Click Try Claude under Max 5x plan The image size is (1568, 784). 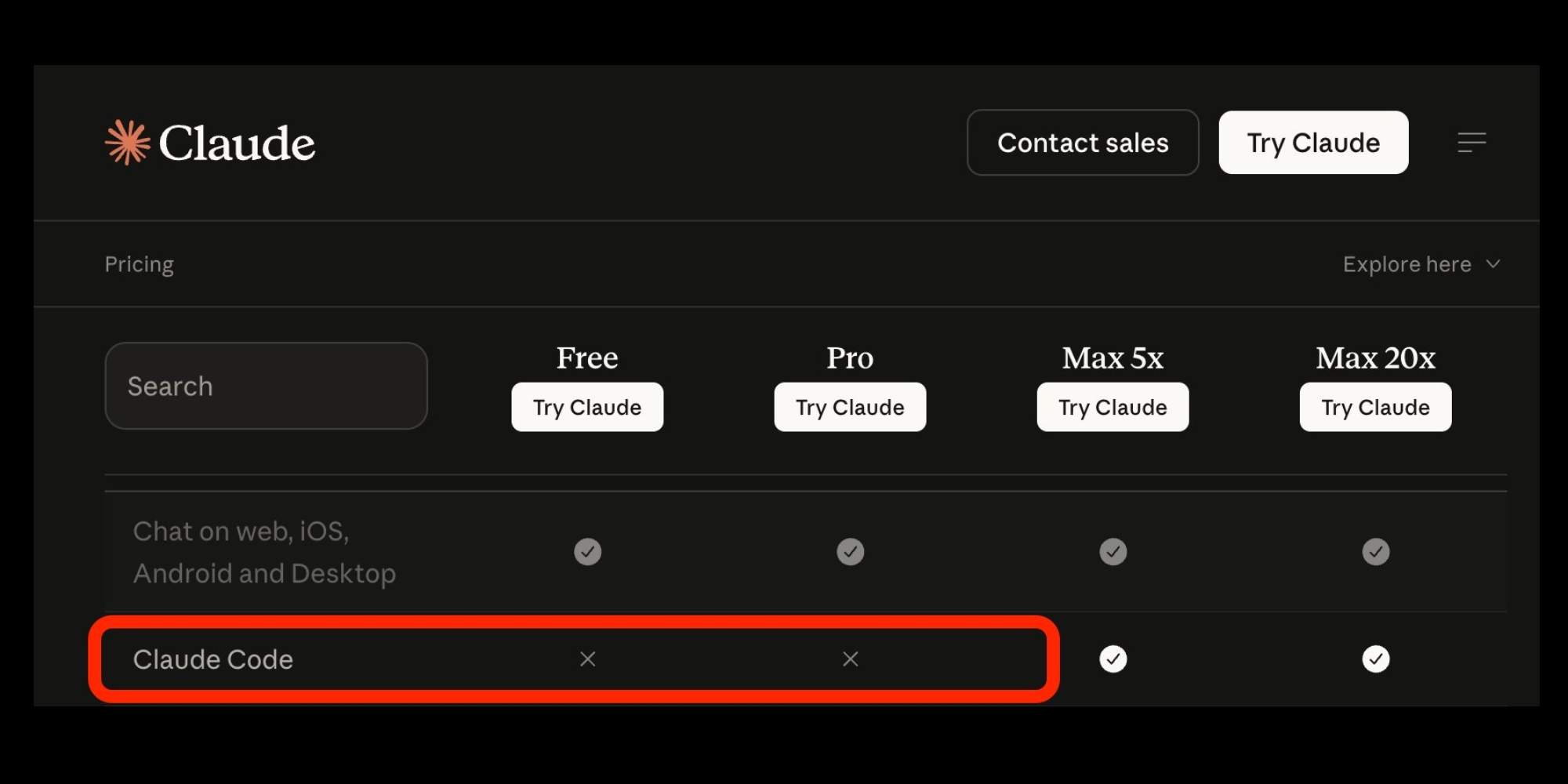click(x=1112, y=407)
